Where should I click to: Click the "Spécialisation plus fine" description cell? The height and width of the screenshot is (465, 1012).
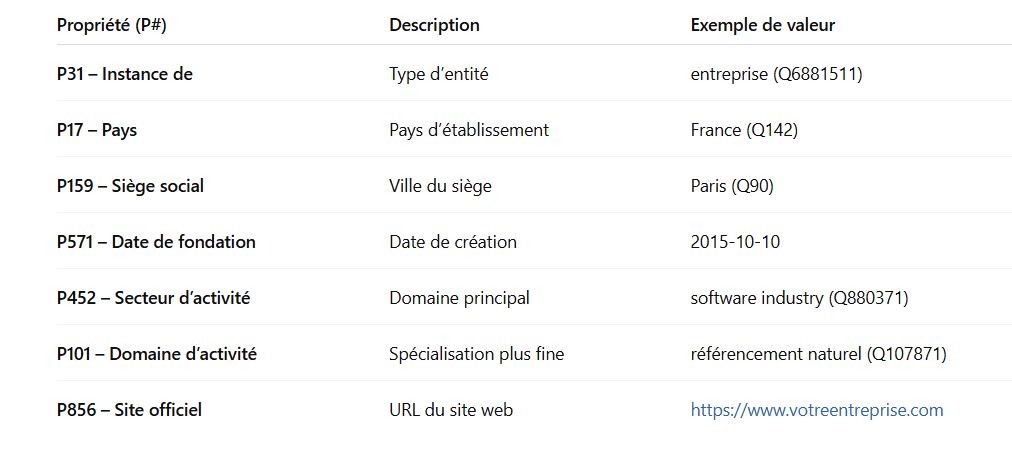[x=476, y=354]
